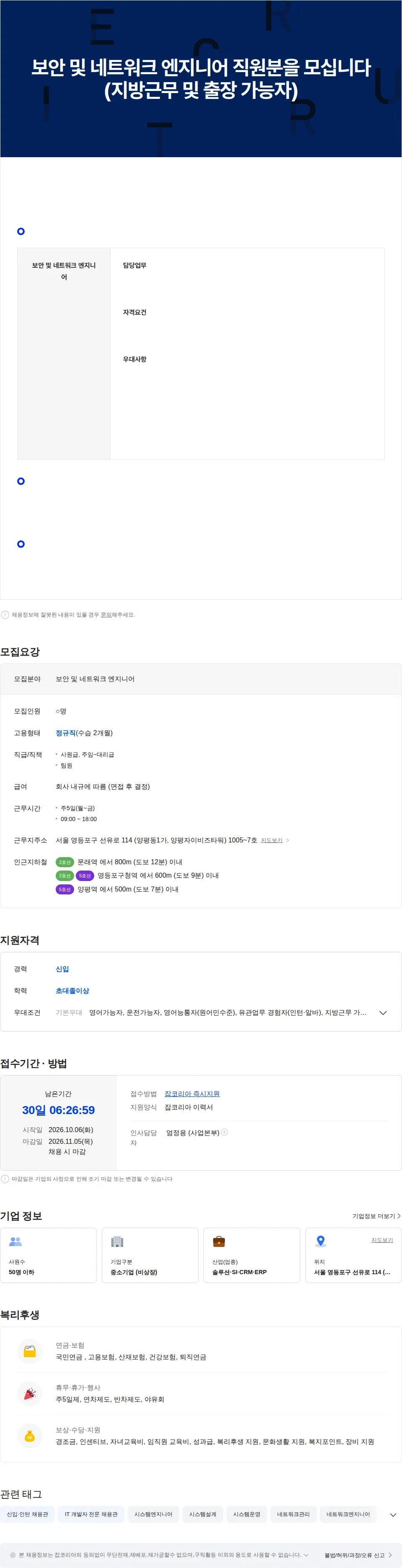Click the 5호선 badge beside 양평역

(64, 889)
